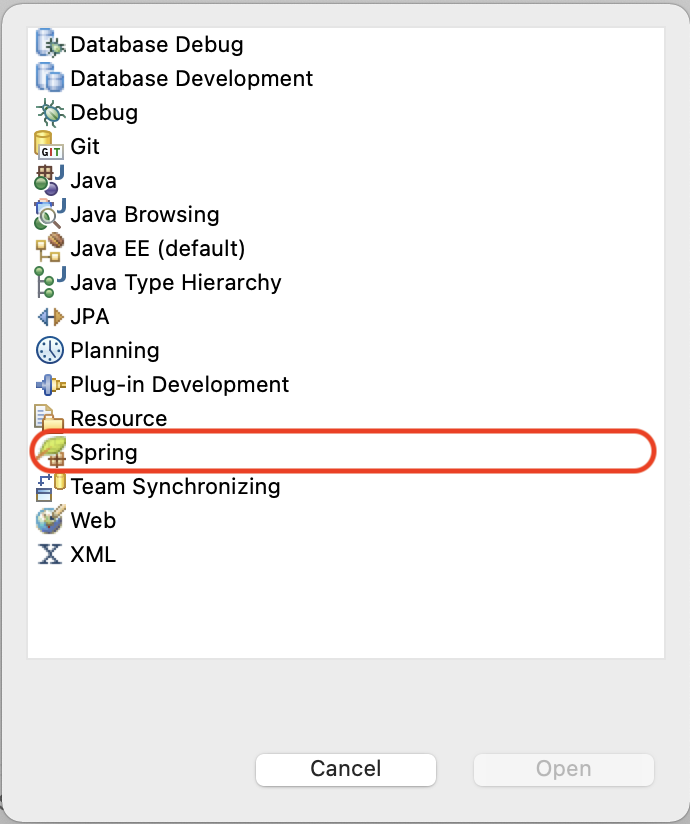This screenshot has height=824, width=690.
Task: Select the "Spring" perspective label
Action: 104,452
